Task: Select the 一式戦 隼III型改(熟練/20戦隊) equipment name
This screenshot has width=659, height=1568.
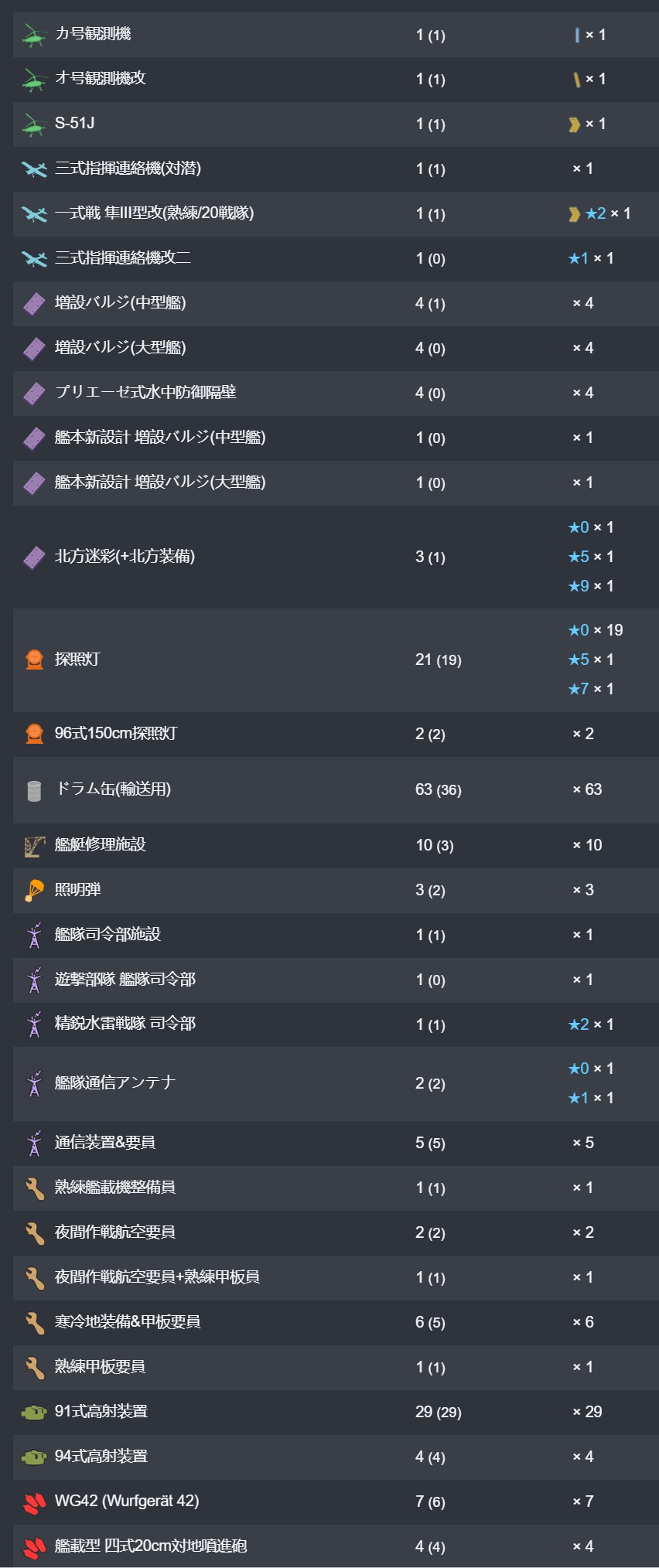Action: click(x=154, y=213)
